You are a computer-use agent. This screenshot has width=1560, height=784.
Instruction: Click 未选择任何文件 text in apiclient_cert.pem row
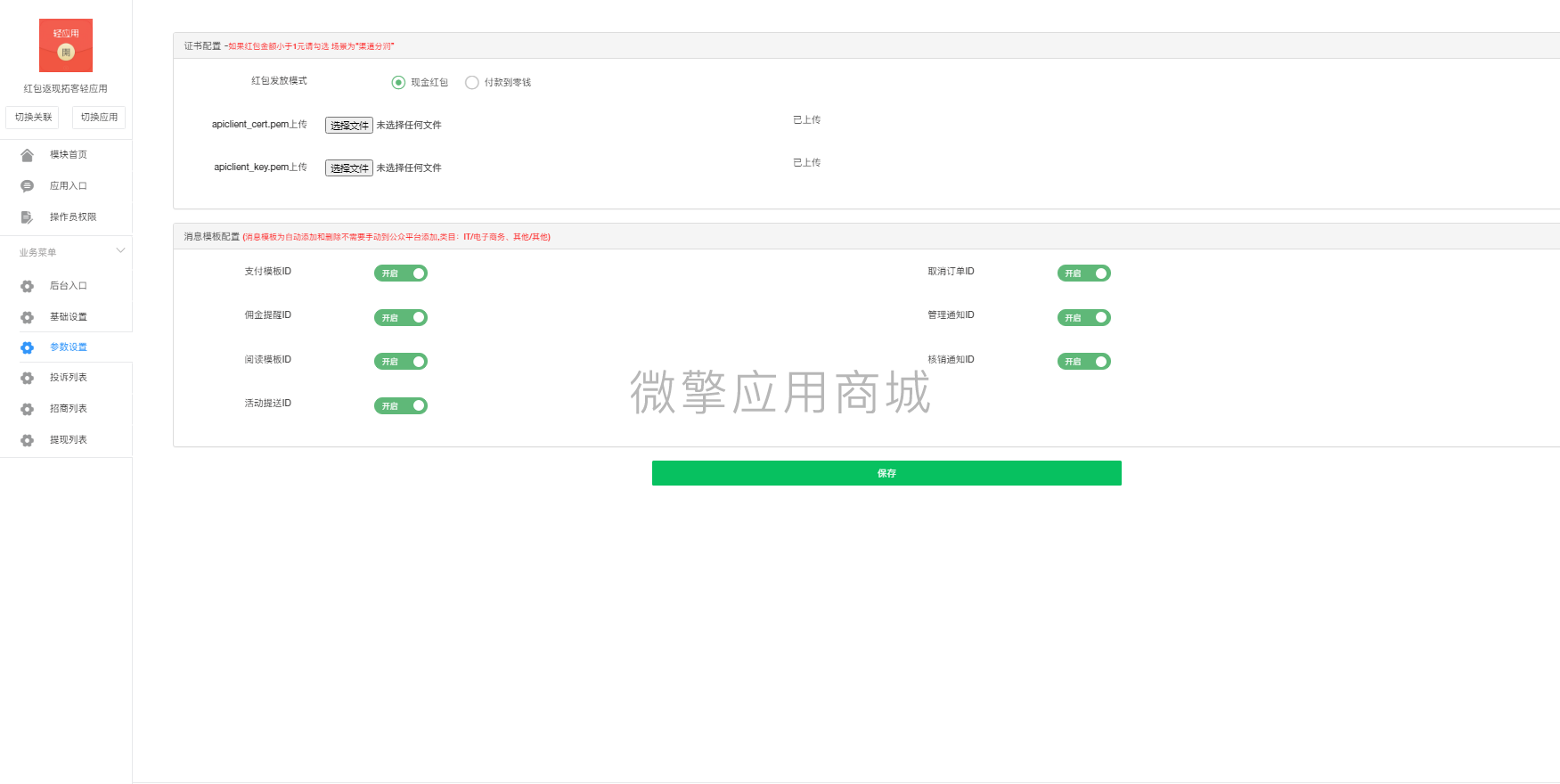pos(409,126)
